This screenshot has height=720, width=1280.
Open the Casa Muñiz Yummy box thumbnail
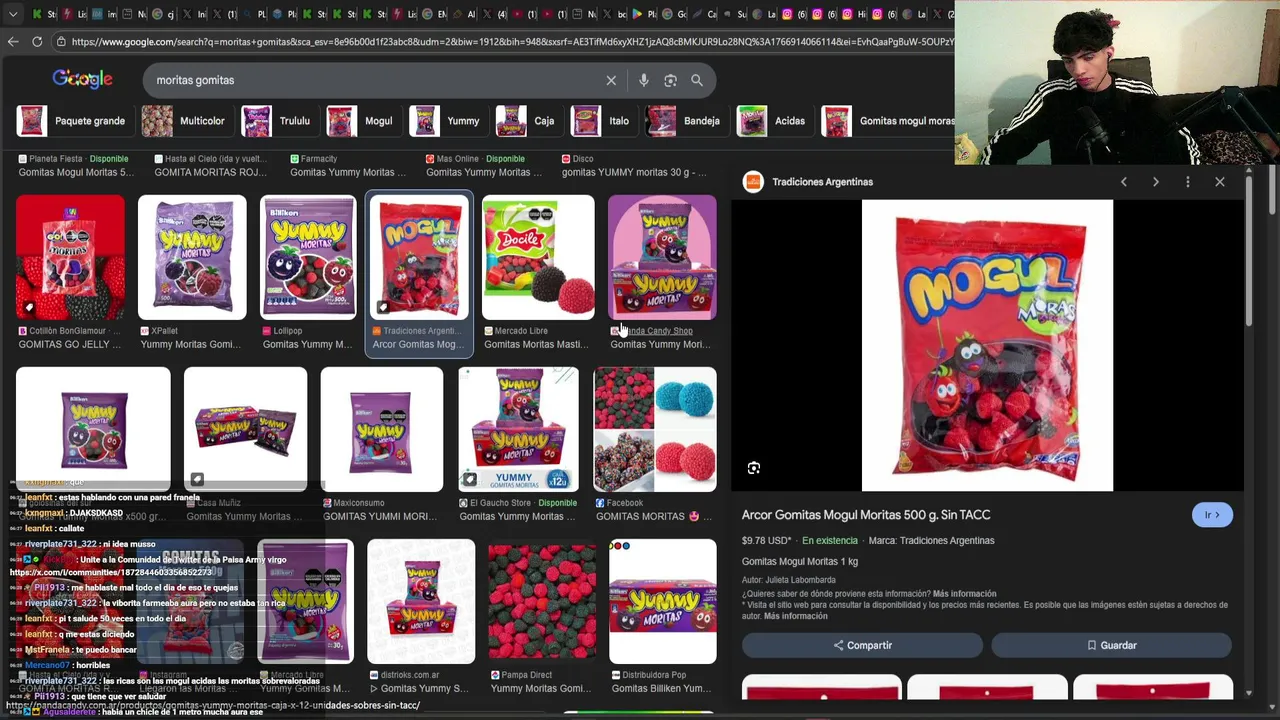click(x=245, y=430)
